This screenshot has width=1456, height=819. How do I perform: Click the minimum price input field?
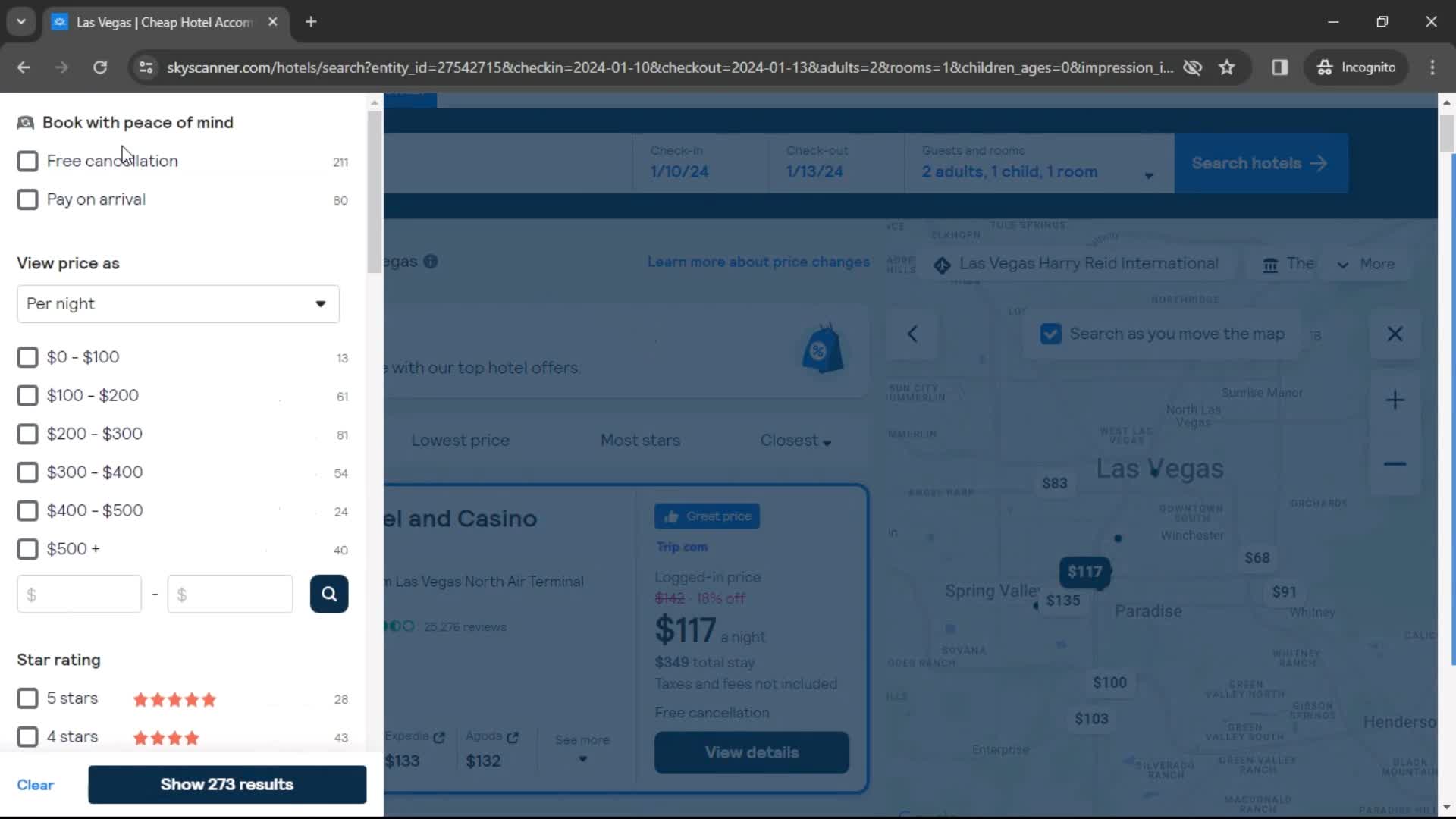pos(79,595)
